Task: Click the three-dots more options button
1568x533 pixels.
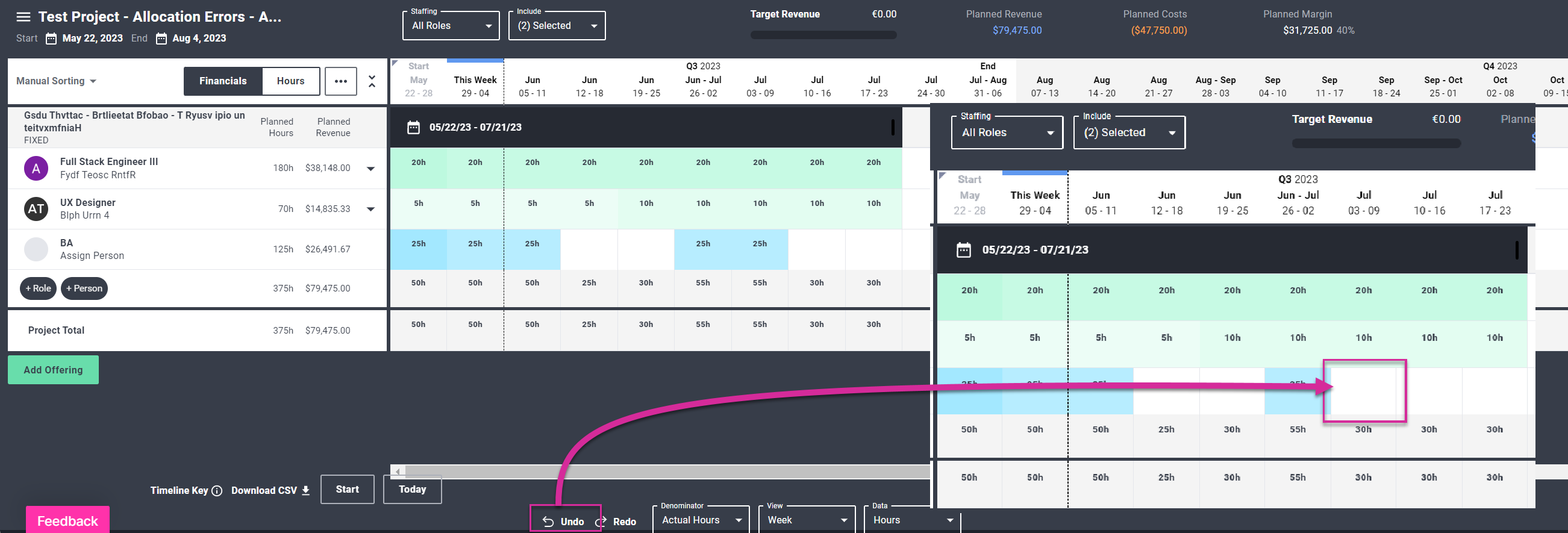Action: 341,81
